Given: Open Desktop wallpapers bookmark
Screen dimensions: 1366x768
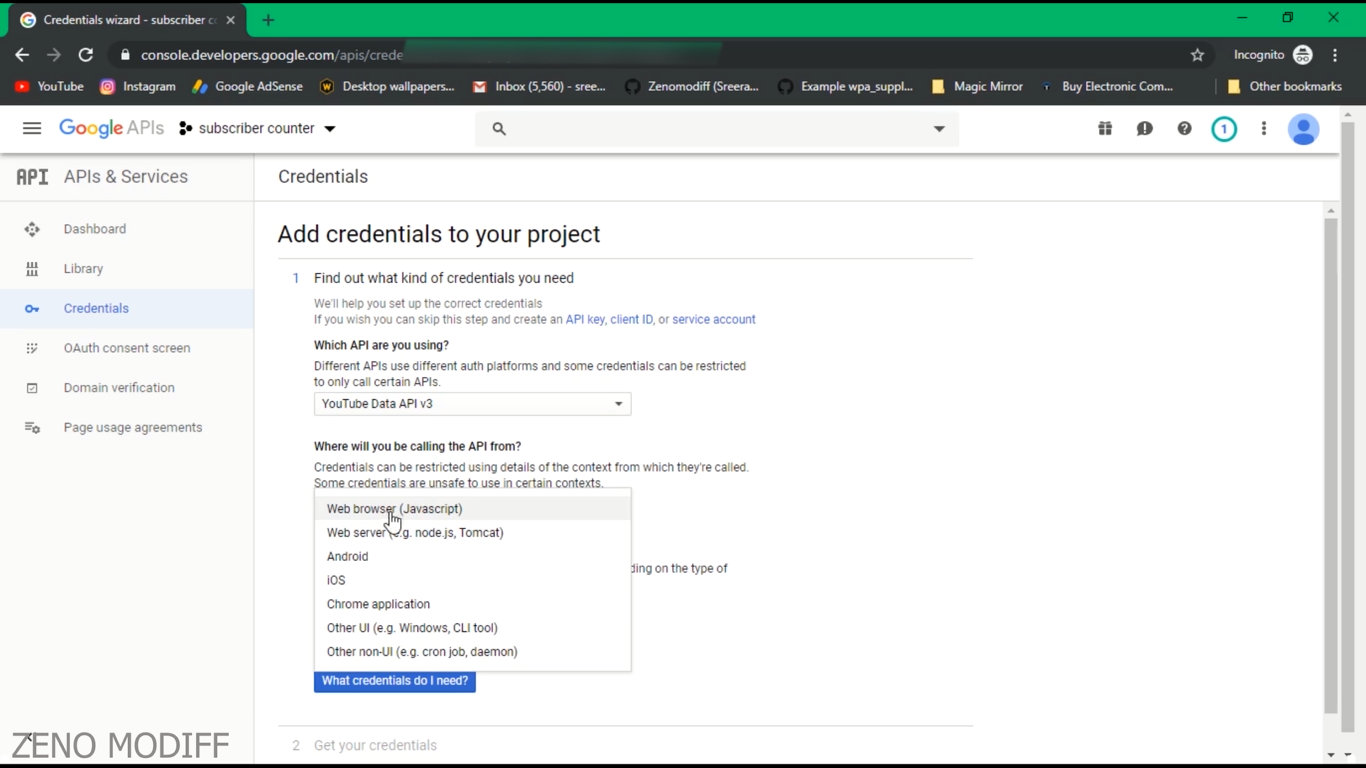Looking at the screenshot, I should coord(386,87).
